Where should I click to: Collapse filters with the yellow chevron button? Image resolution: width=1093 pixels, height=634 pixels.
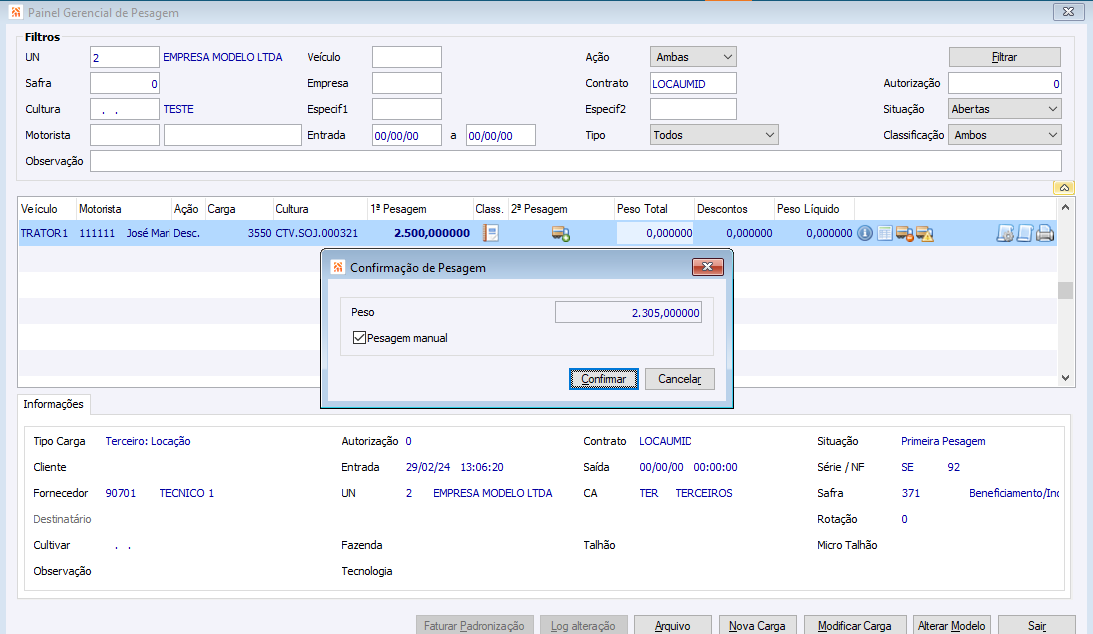tap(1064, 188)
